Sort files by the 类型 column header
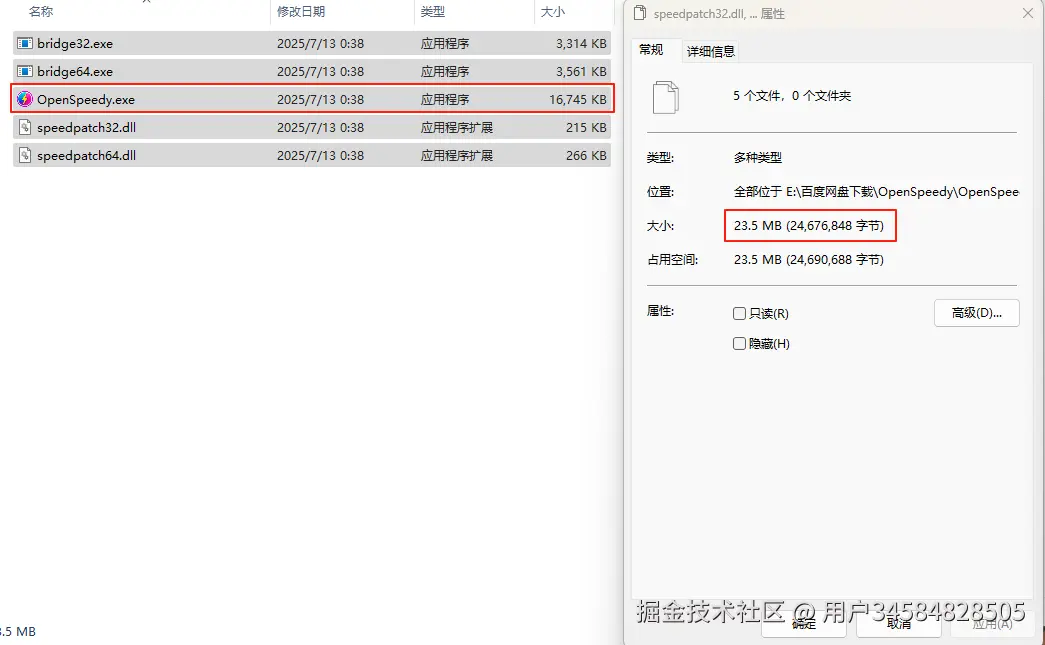The image size is (1045, 645). (x=433, y=11)
